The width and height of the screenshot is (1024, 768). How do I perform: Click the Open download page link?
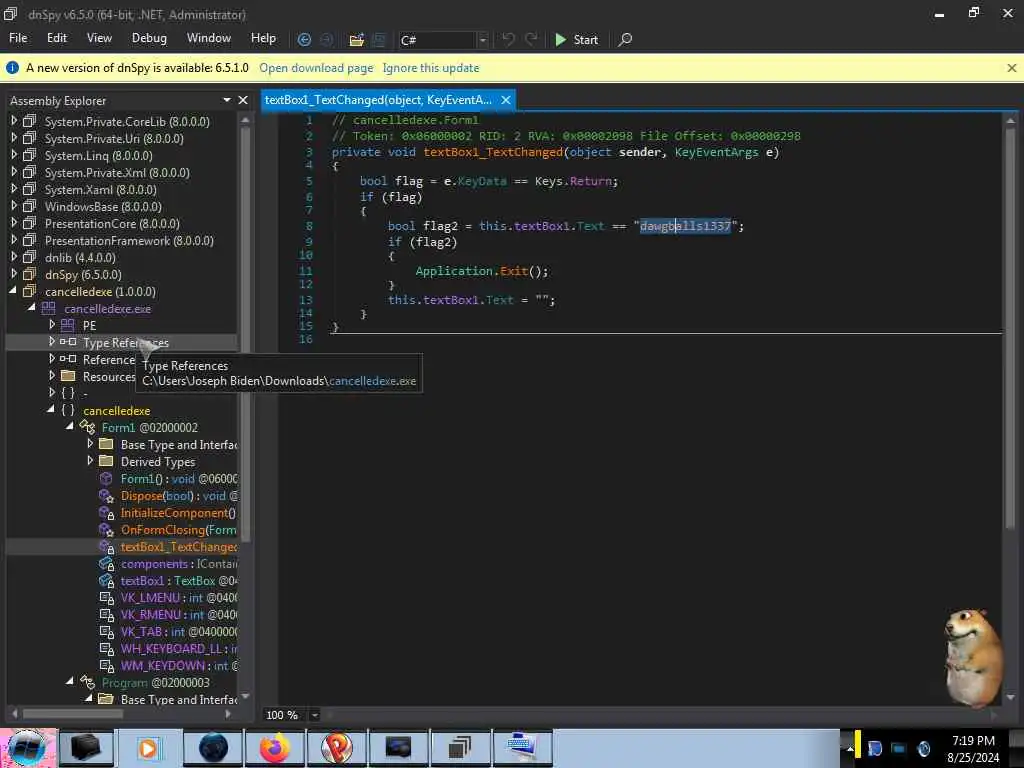[x=316, y=68]
